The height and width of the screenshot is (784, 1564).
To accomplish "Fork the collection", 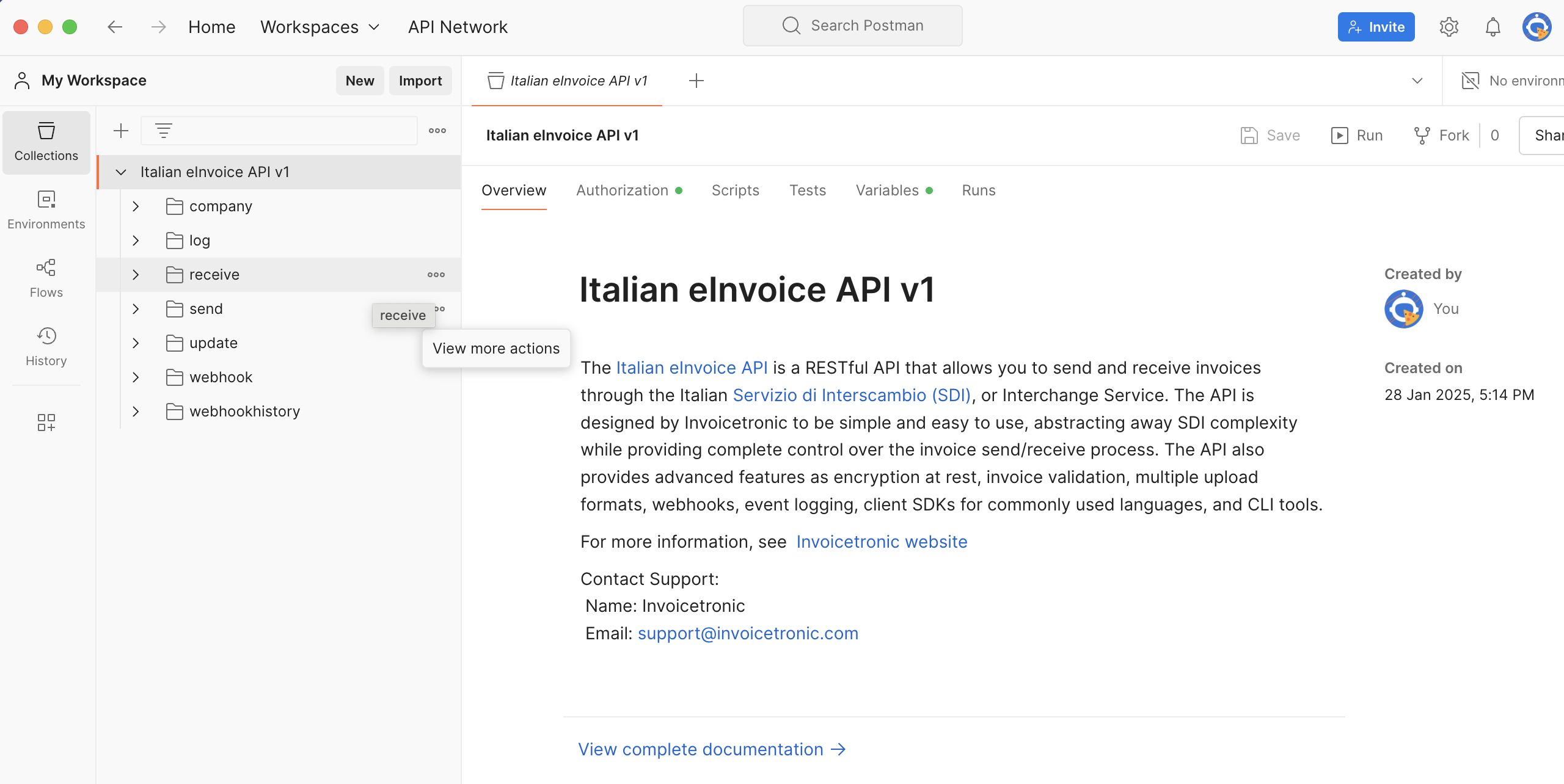I will pos(1442,136).
